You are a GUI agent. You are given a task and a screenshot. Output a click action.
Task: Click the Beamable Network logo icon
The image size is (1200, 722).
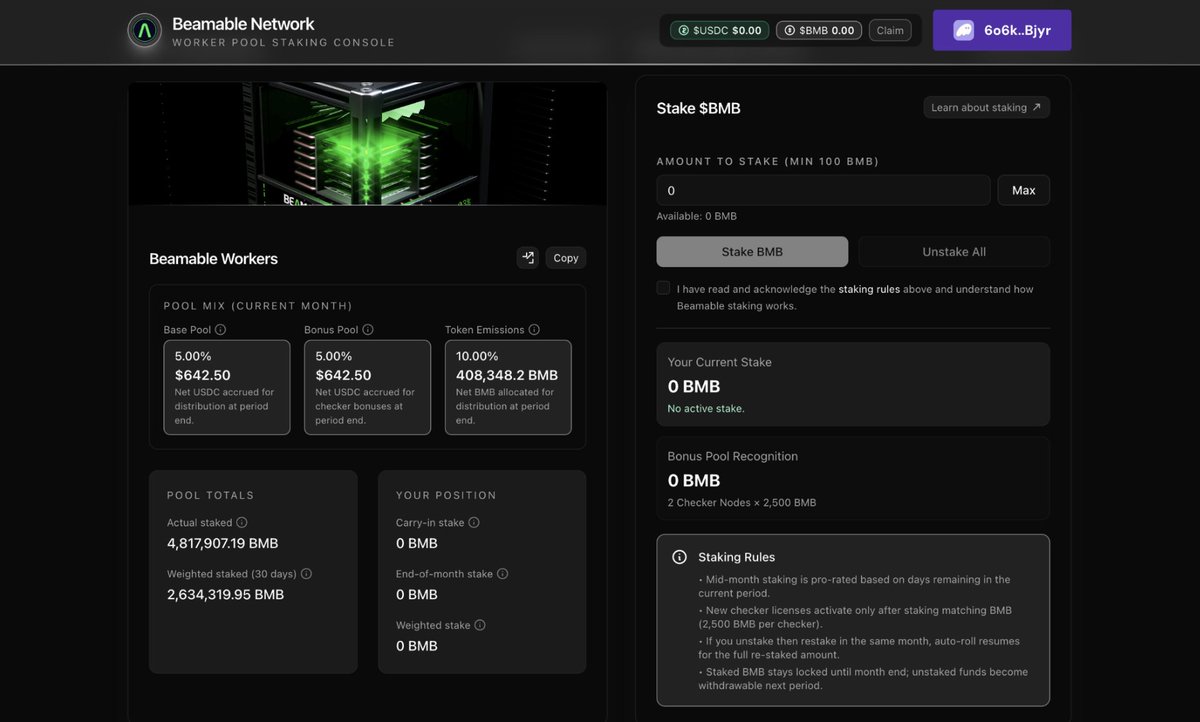pyautogui.click(x=145, y=30)
